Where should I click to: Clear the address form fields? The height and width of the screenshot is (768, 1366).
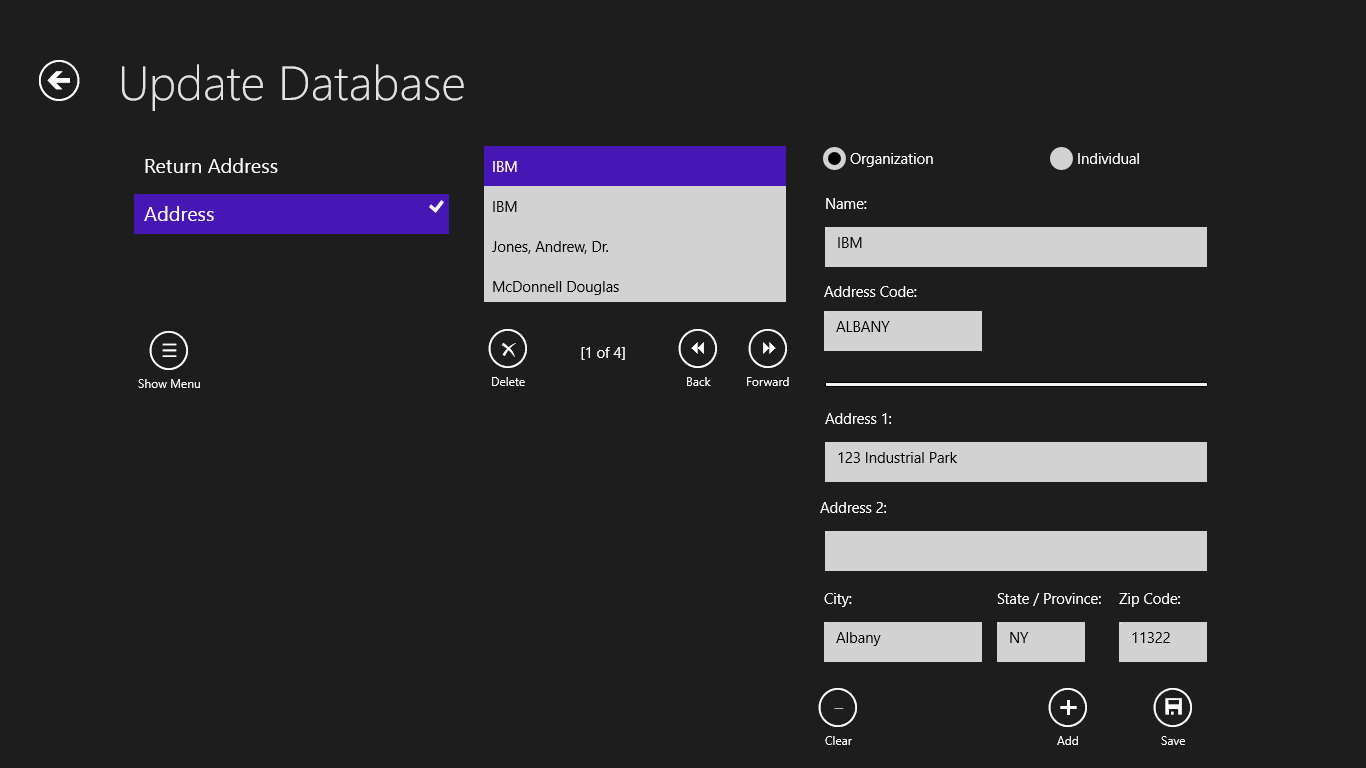tap(837, 707)
